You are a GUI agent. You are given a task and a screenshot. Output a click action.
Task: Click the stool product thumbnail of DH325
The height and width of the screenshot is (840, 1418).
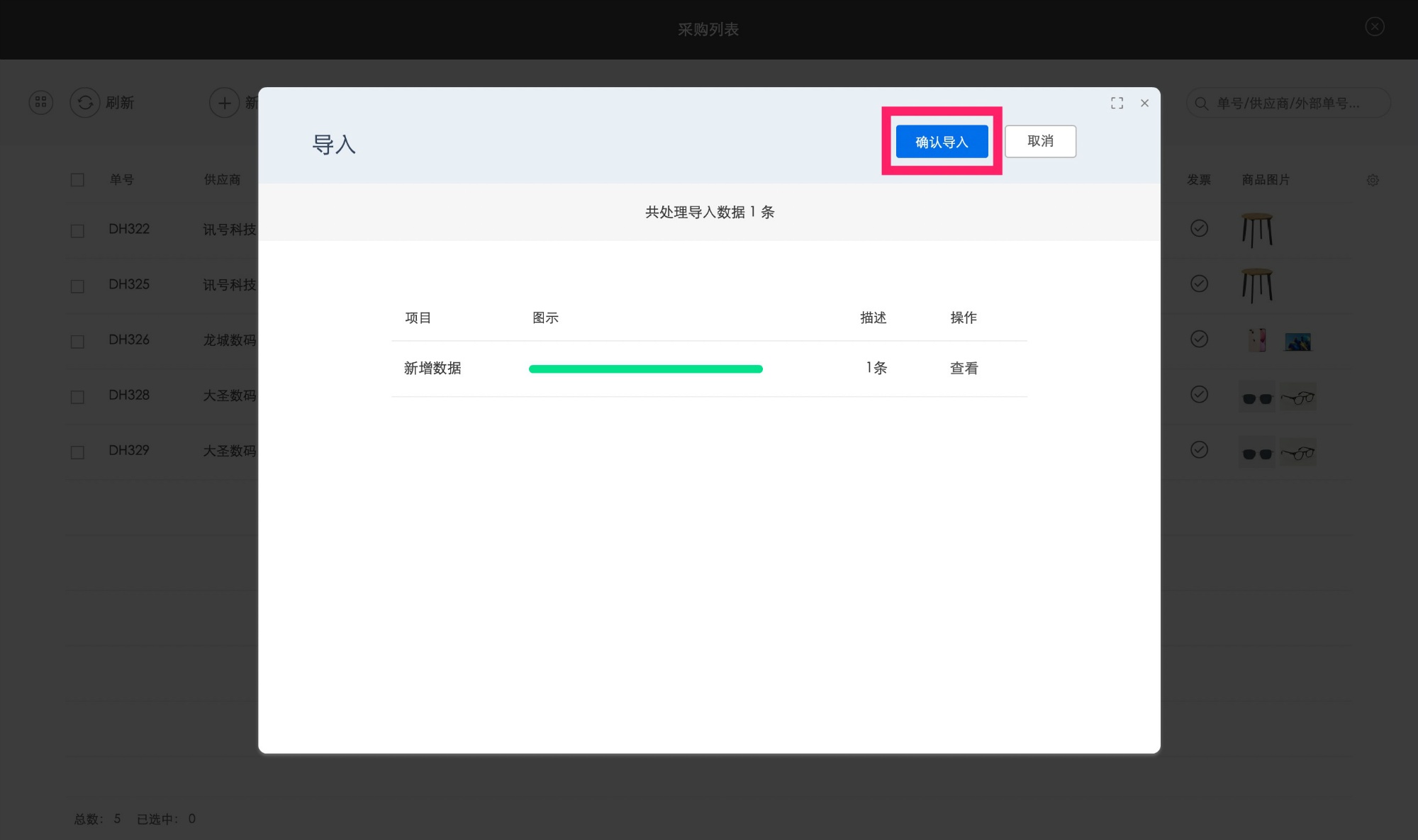tap(1257, 285)
